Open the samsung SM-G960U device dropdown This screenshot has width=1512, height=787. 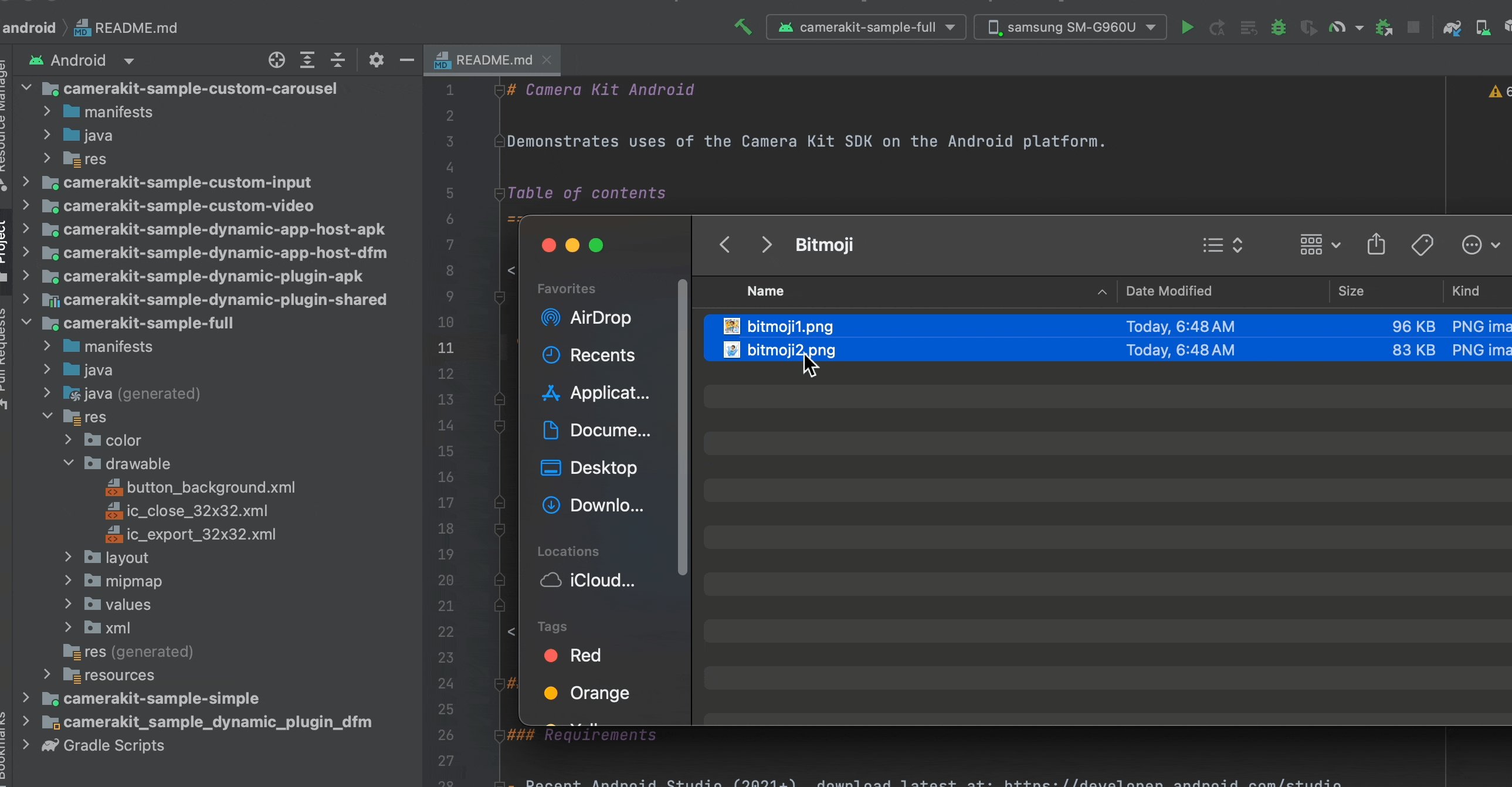1070,28
